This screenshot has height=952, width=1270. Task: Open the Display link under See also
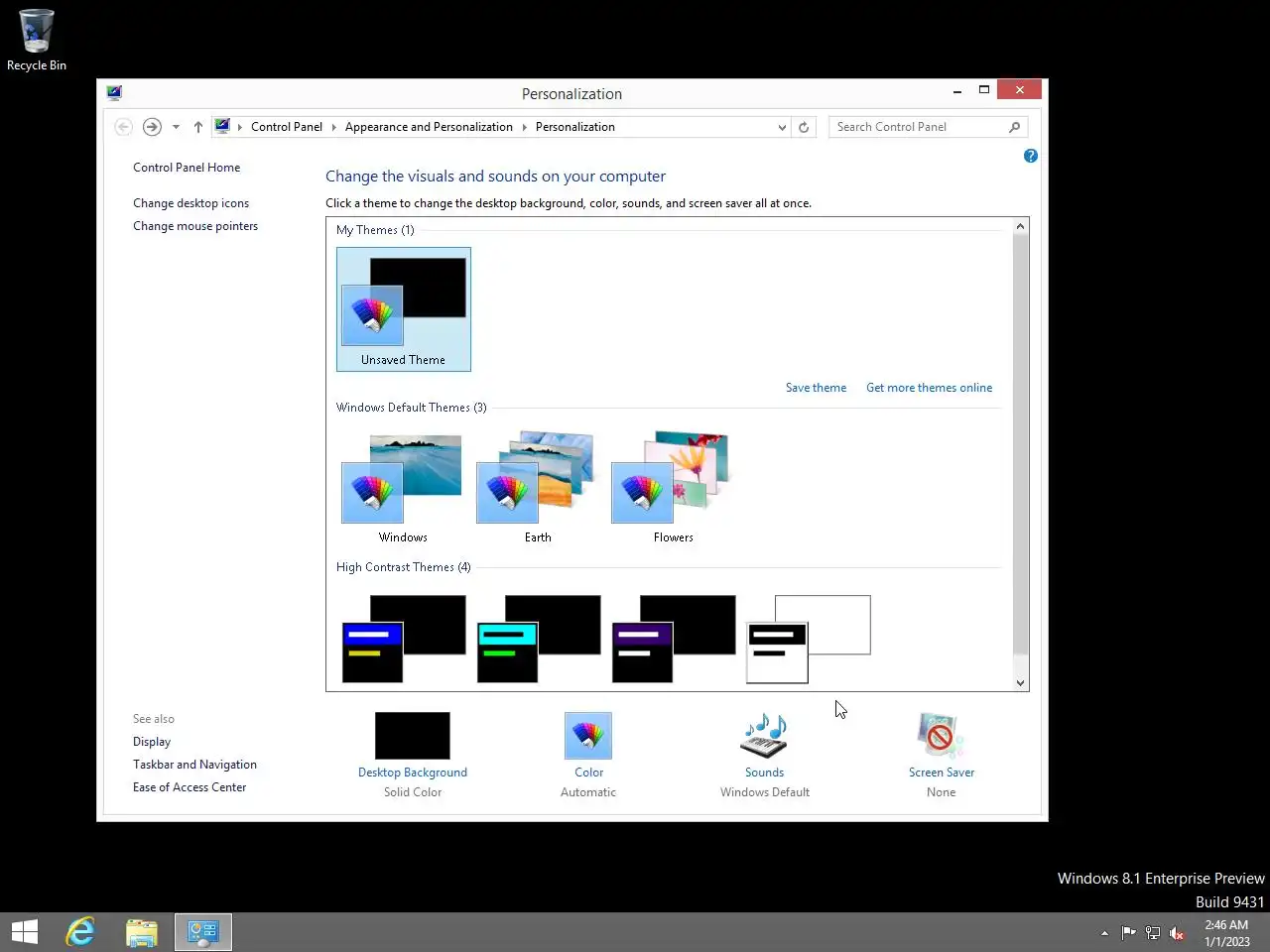152,742
